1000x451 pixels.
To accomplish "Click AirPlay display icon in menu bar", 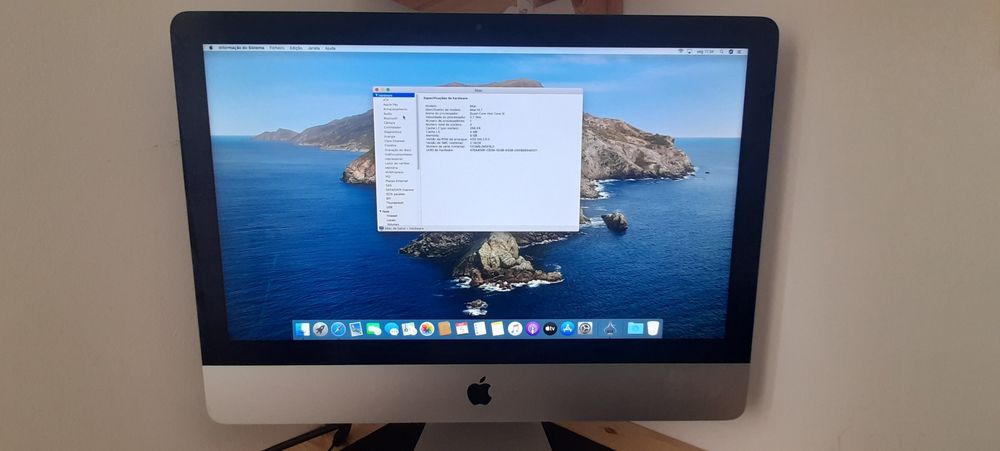I will (689, 51).
